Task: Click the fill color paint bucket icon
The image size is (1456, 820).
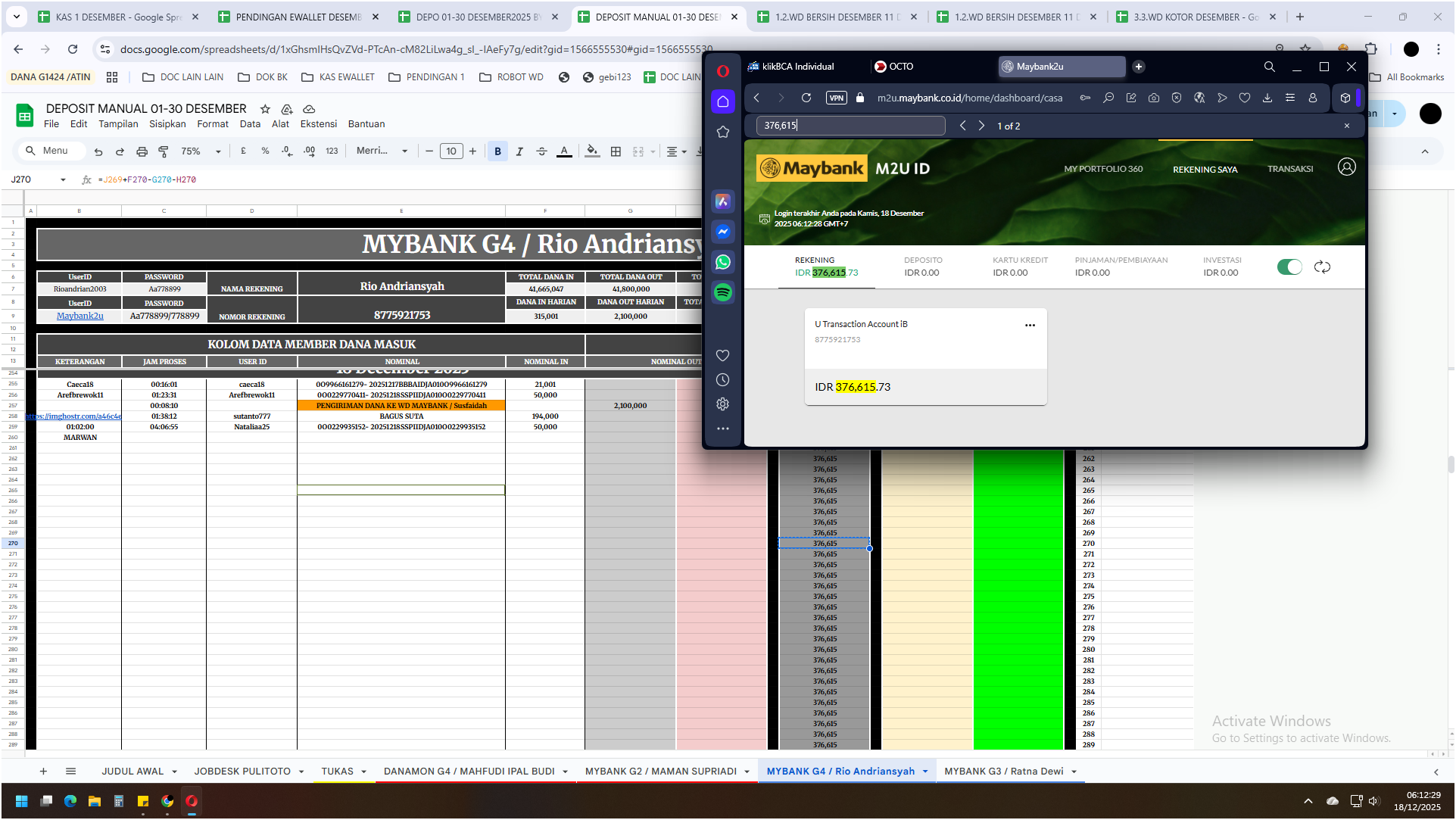Action: (x=592, y=151)
